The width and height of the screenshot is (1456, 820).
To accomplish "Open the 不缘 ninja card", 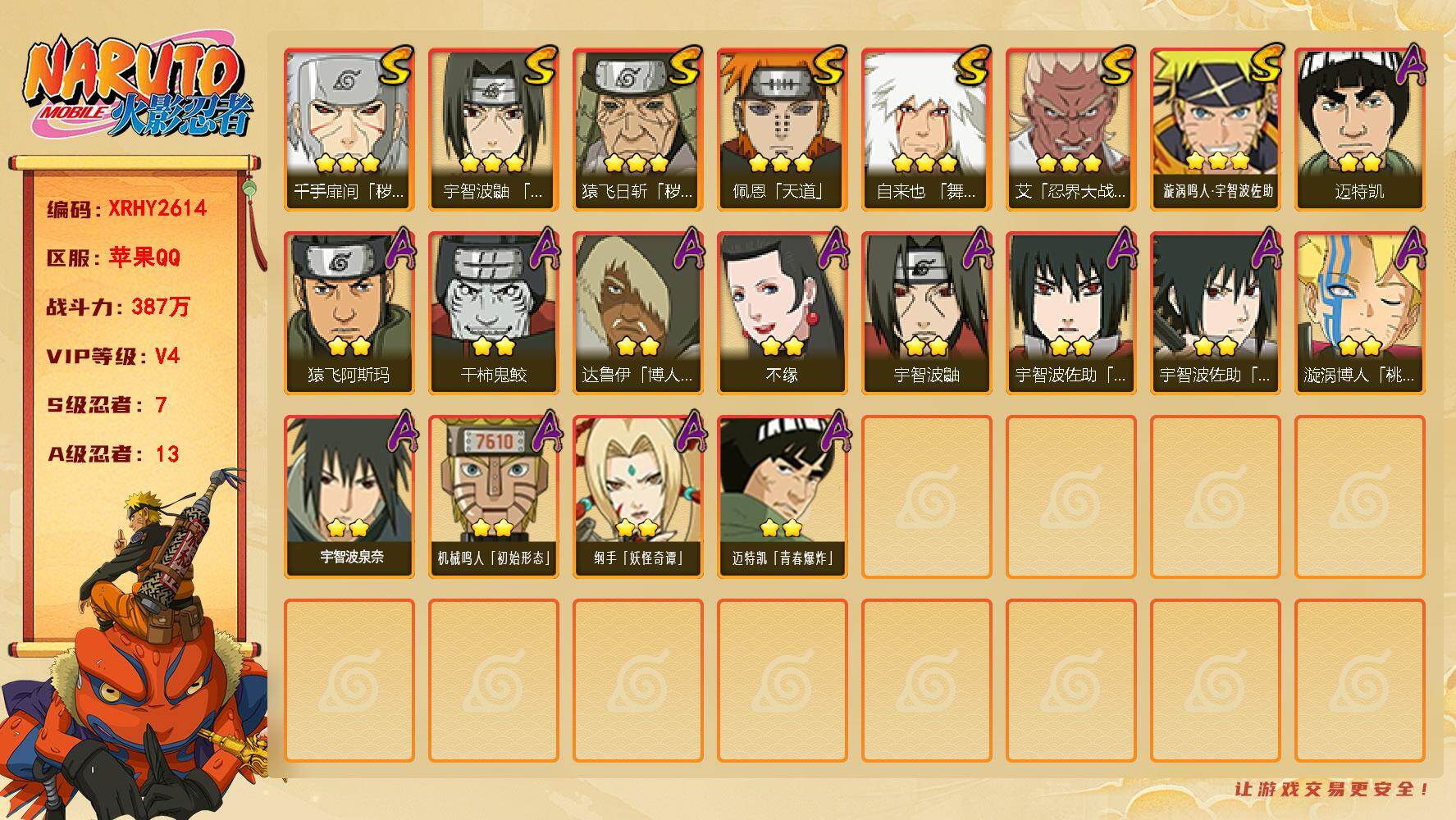I will click(x=782, y=313).
